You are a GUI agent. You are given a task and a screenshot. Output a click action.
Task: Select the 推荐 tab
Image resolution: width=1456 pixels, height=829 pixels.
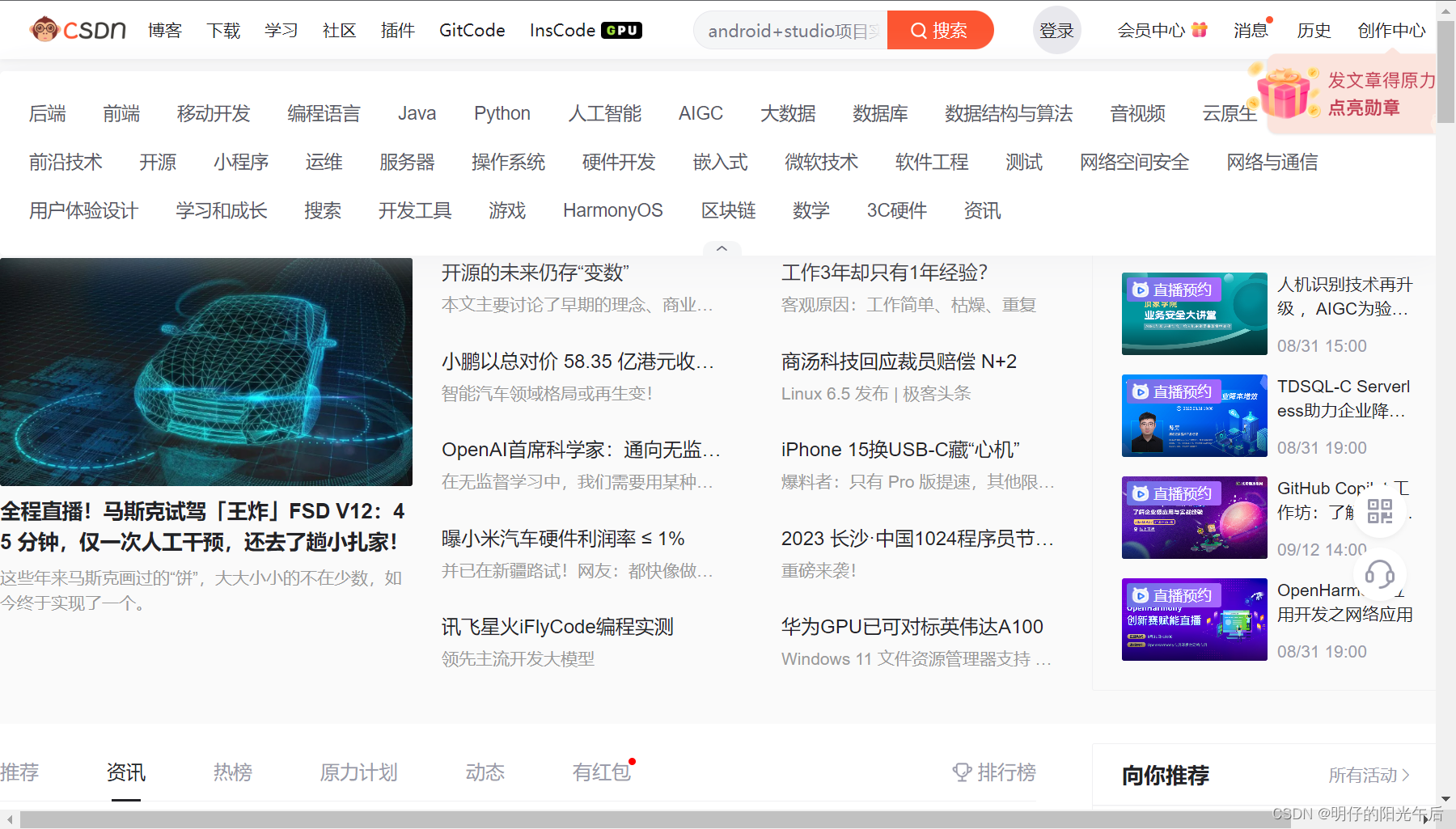tap(19, 772)
